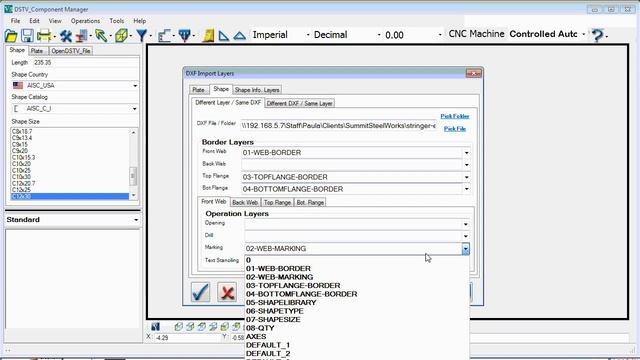This screenshot has height=360, width=640.
Task: Open the Edit menu
Action: [x=34, y=21]
